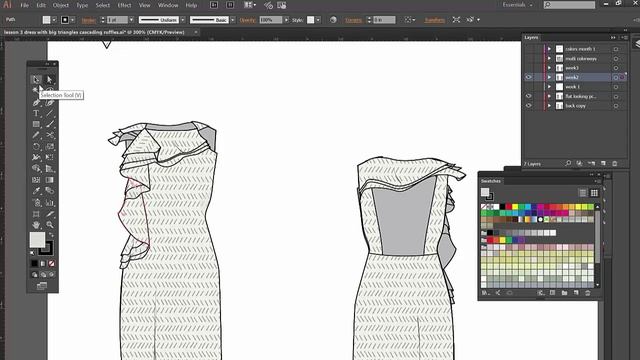The width and height of the screenshot is (640, 360).
Task: Show the multi colorways layer visibility box
Action: (529, 58)
